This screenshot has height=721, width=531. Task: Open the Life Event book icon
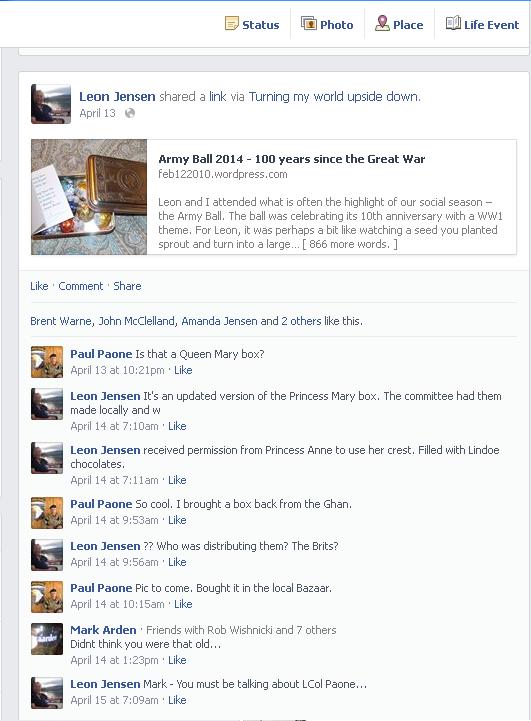coord(453,23)
